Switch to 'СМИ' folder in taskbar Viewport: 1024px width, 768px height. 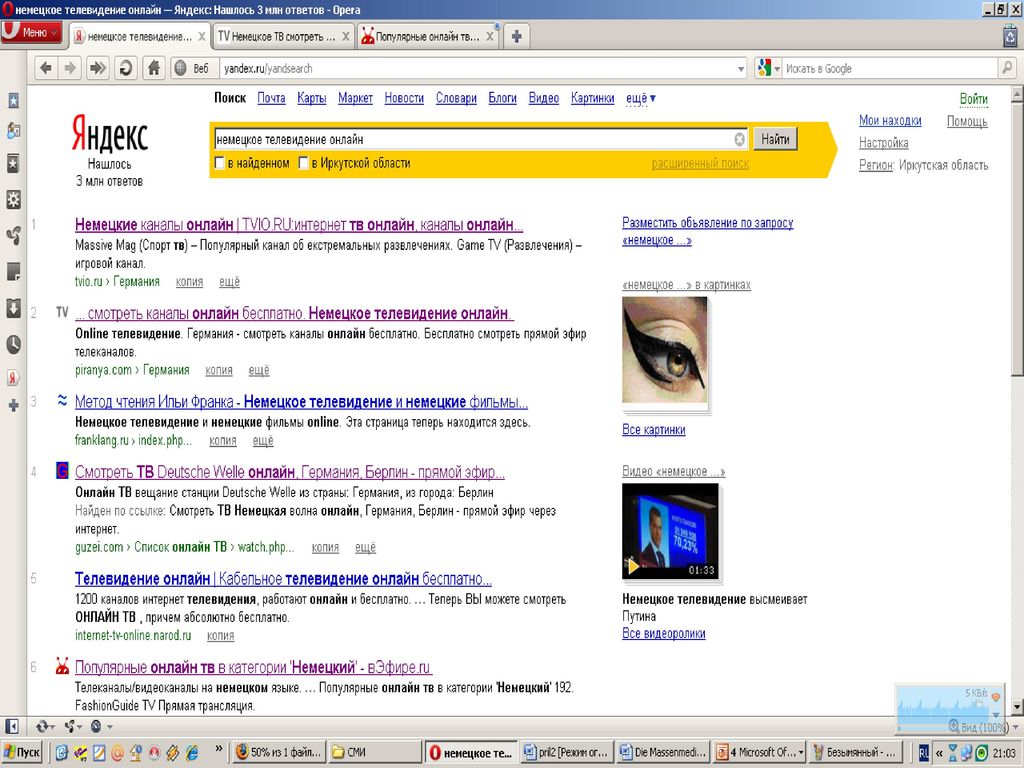[375, 752]
